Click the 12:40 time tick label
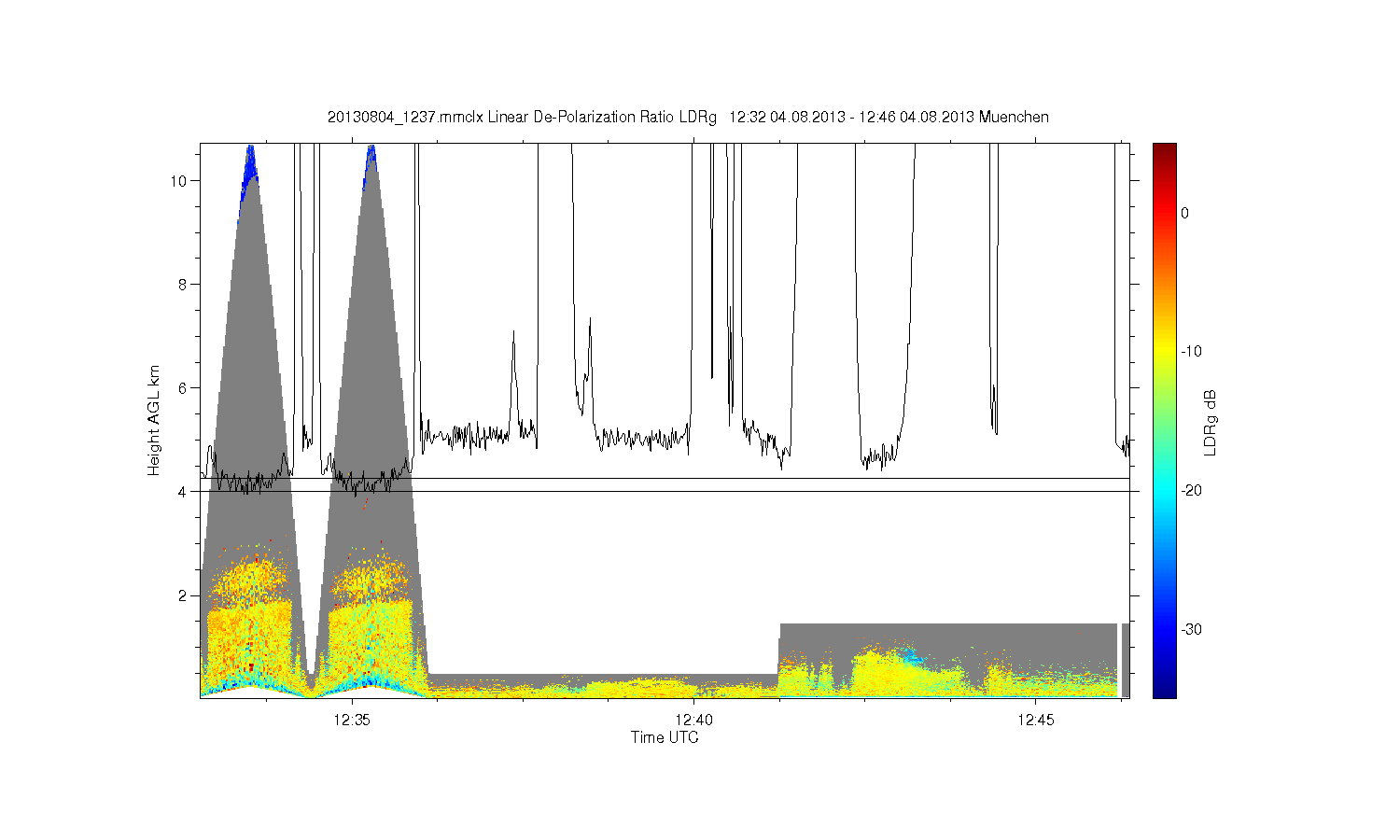 [693, 721]
